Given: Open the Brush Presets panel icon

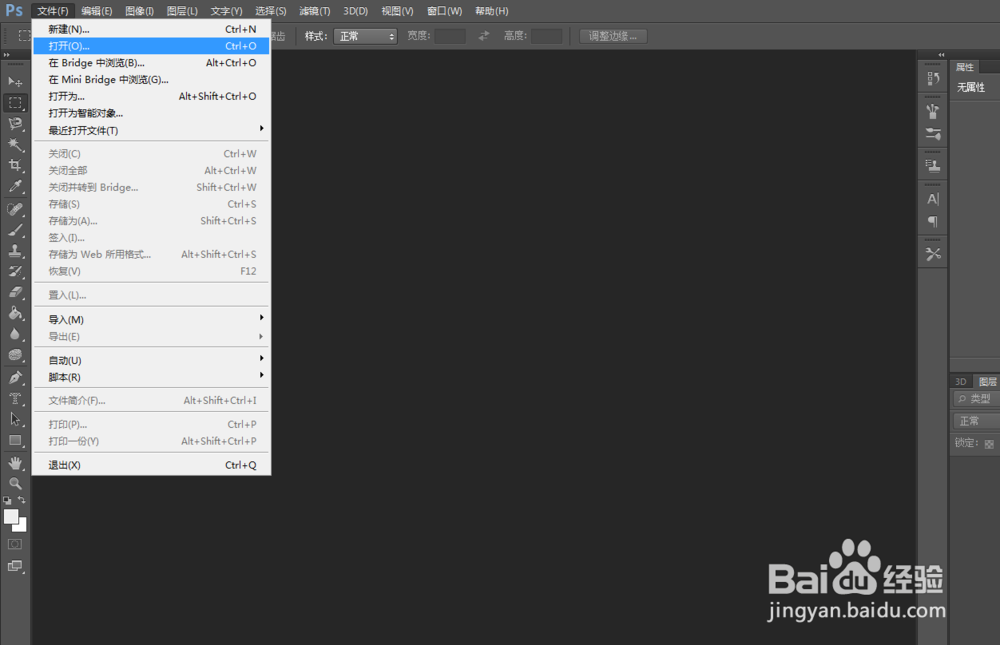Looking at the screenshot, I should coord(933,134).
